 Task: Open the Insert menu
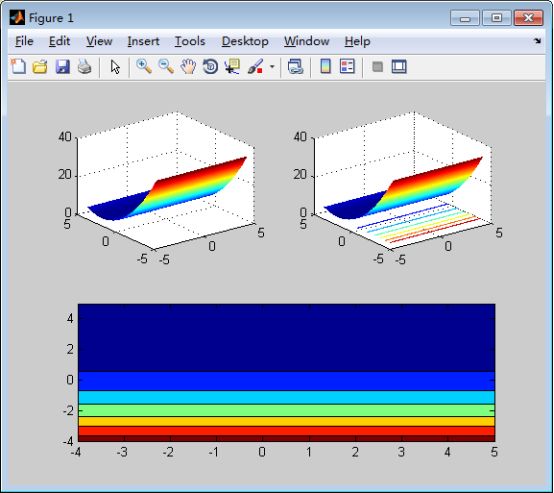143,41
